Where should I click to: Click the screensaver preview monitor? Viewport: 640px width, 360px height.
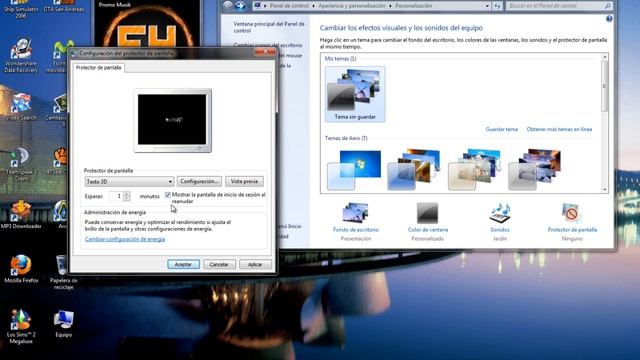point(172,120)
